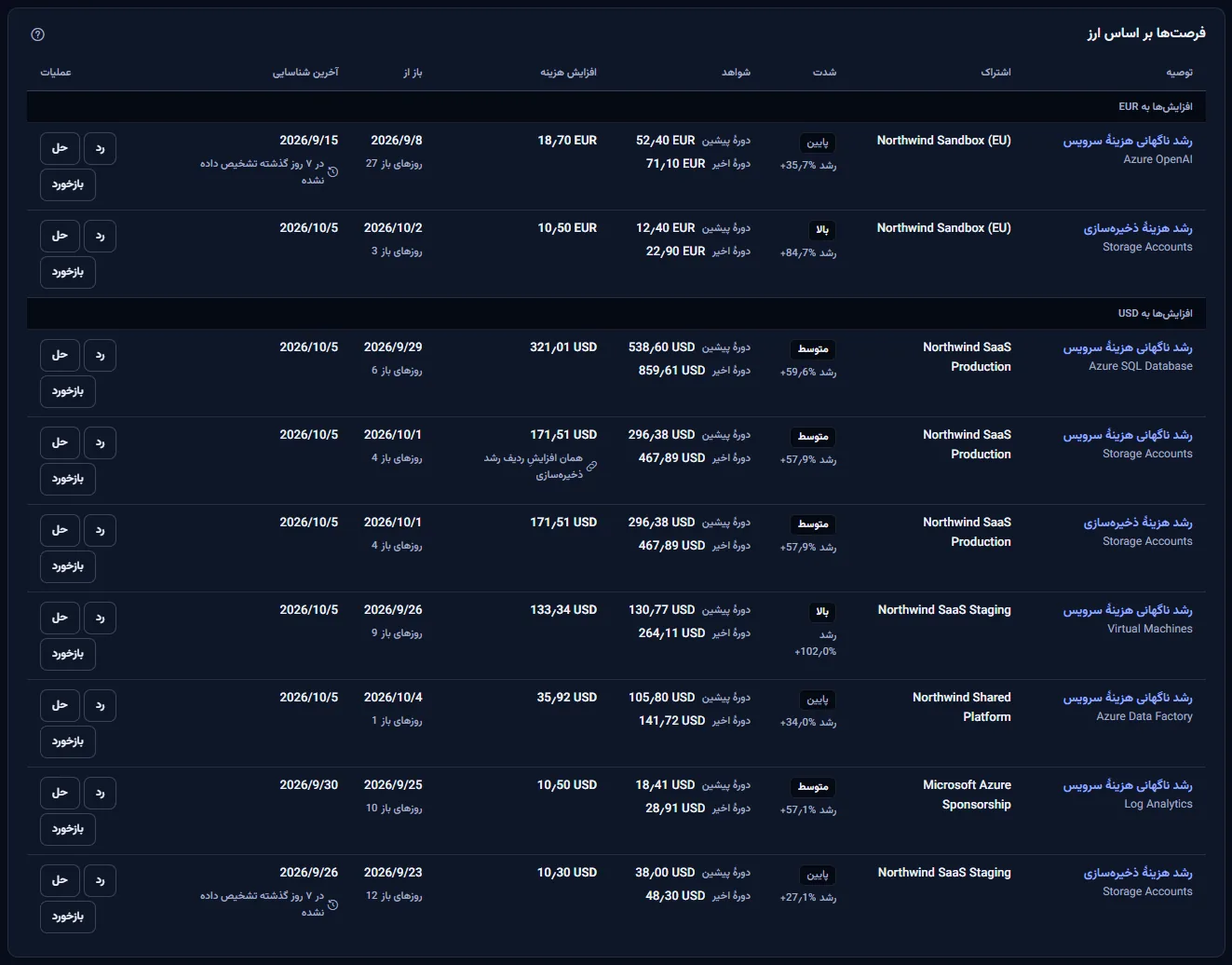
Task: Reject the Virtual Machines row using رد
Action: coord(101,618)
